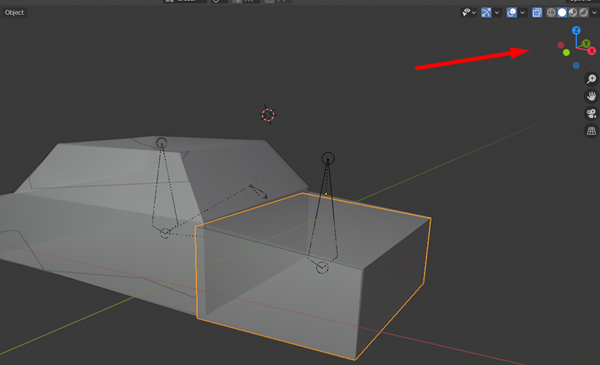Switch to Rendered viewport shading
Screen dimensions: 600x365
click(x=584, y=13)
